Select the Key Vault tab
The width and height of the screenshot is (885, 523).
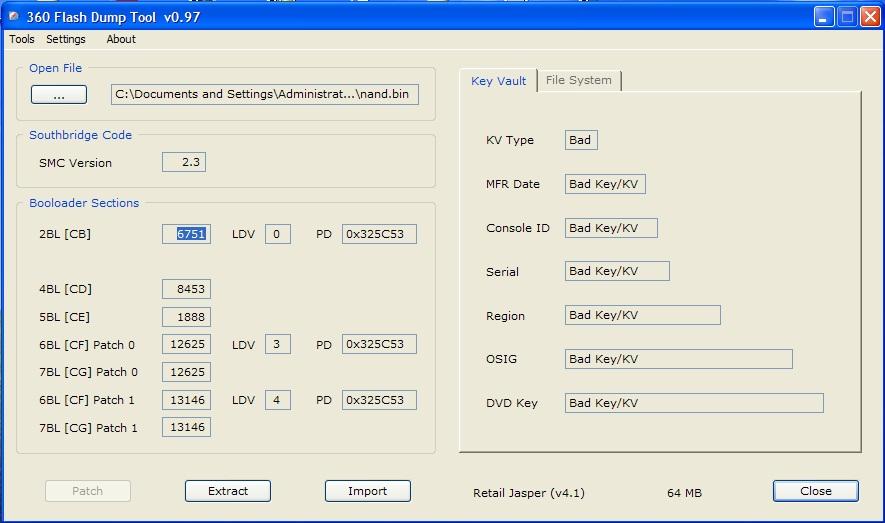pos(498,81)
